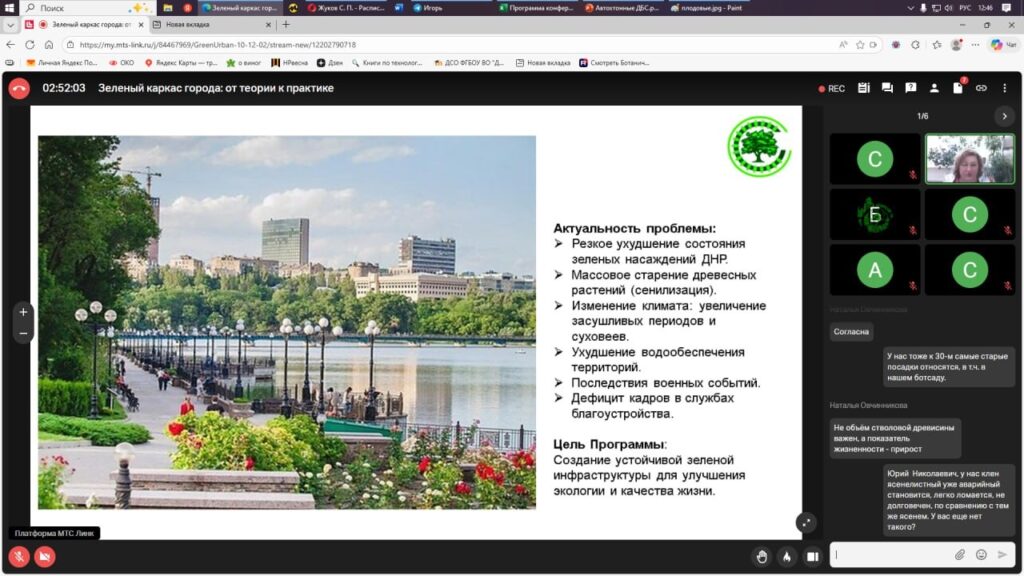The height and width of the screenshot is (576, 1024).
Task: Attach a file with the paperclip icon
Action: click(959, 554)
